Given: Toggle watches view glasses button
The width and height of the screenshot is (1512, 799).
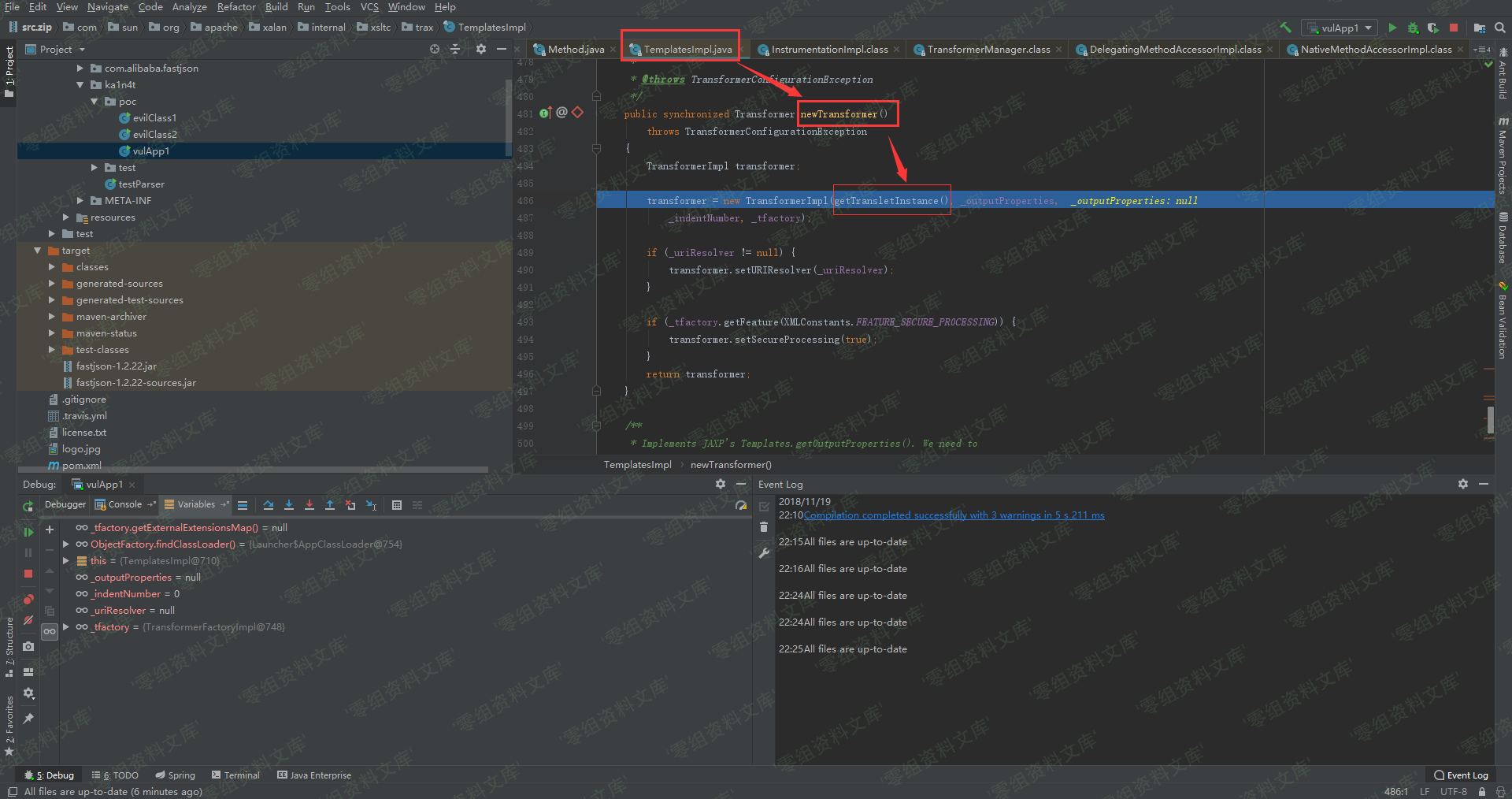Looking at the screenshot, I should (x=50, y=631).
